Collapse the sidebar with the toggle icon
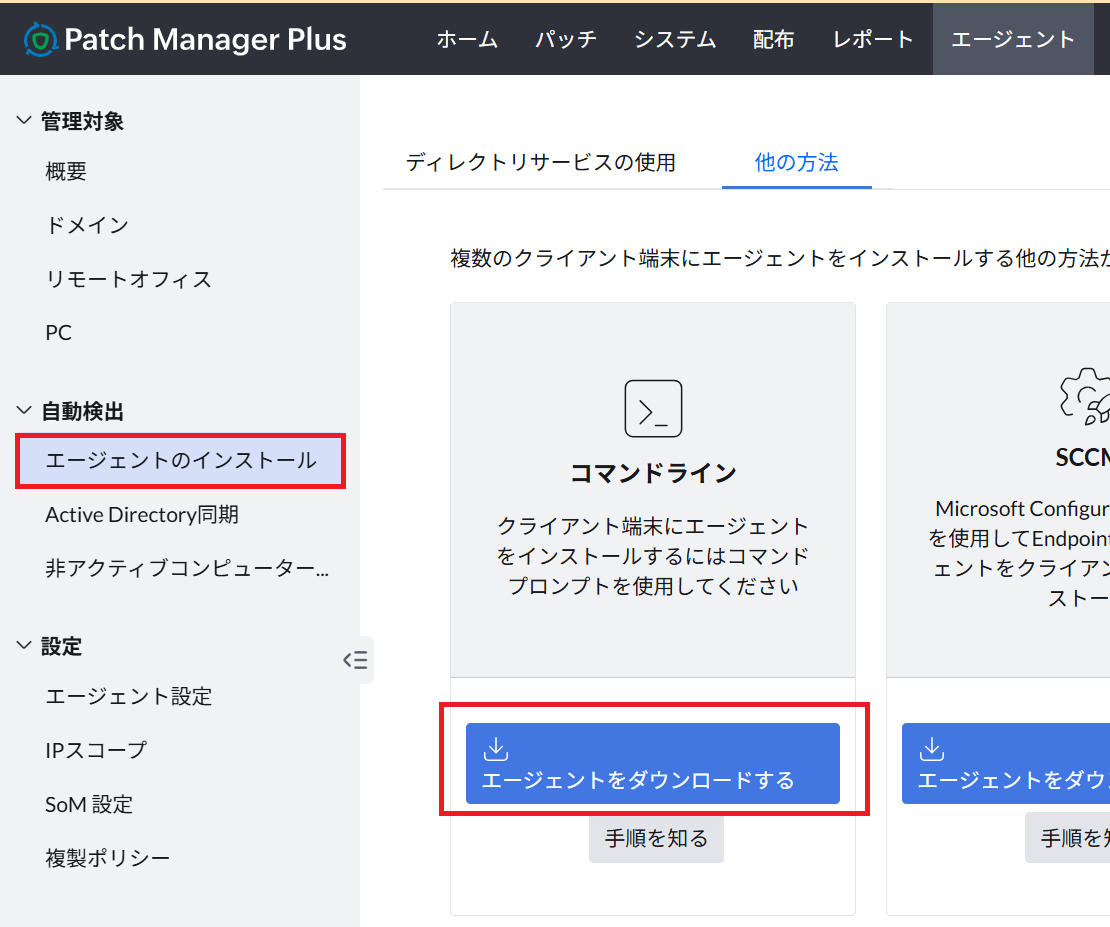The image size is (1110, 927). click(356, 660)
